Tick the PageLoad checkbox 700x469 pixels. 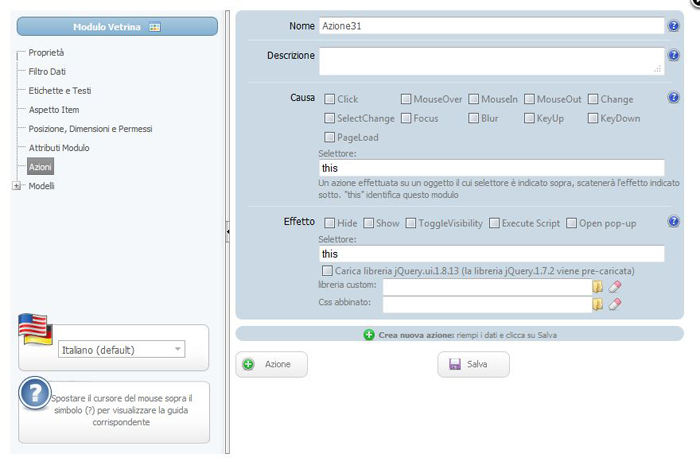329,137
